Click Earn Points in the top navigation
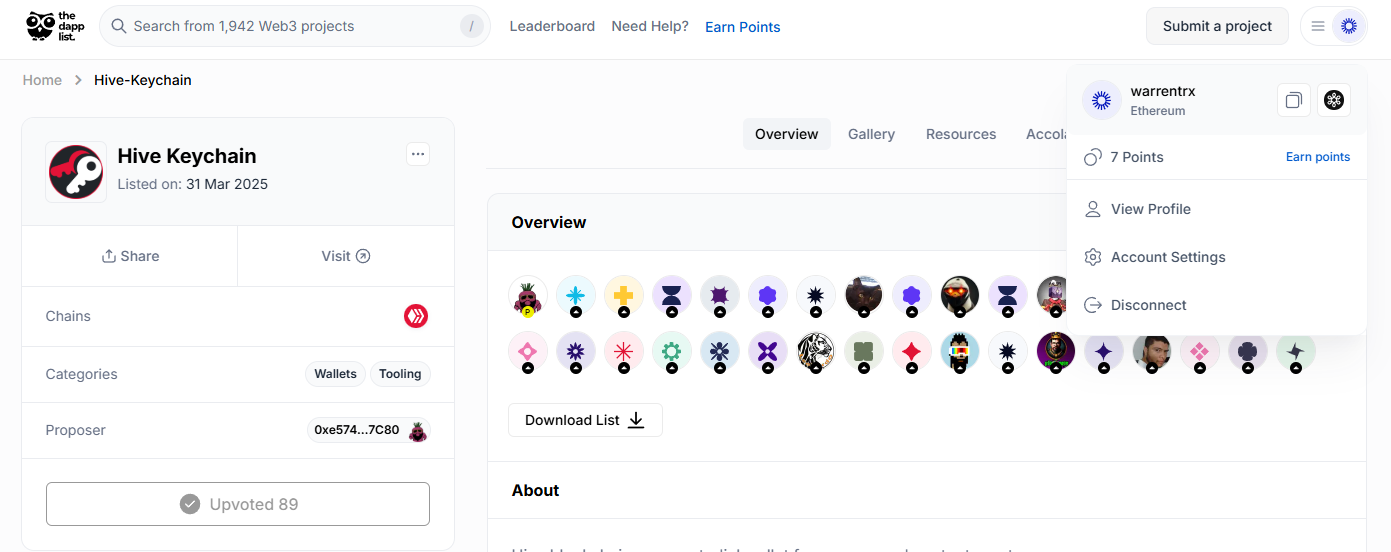This screenshot has width=1391, height=552. pyautogui.click(x=743, y=27)
